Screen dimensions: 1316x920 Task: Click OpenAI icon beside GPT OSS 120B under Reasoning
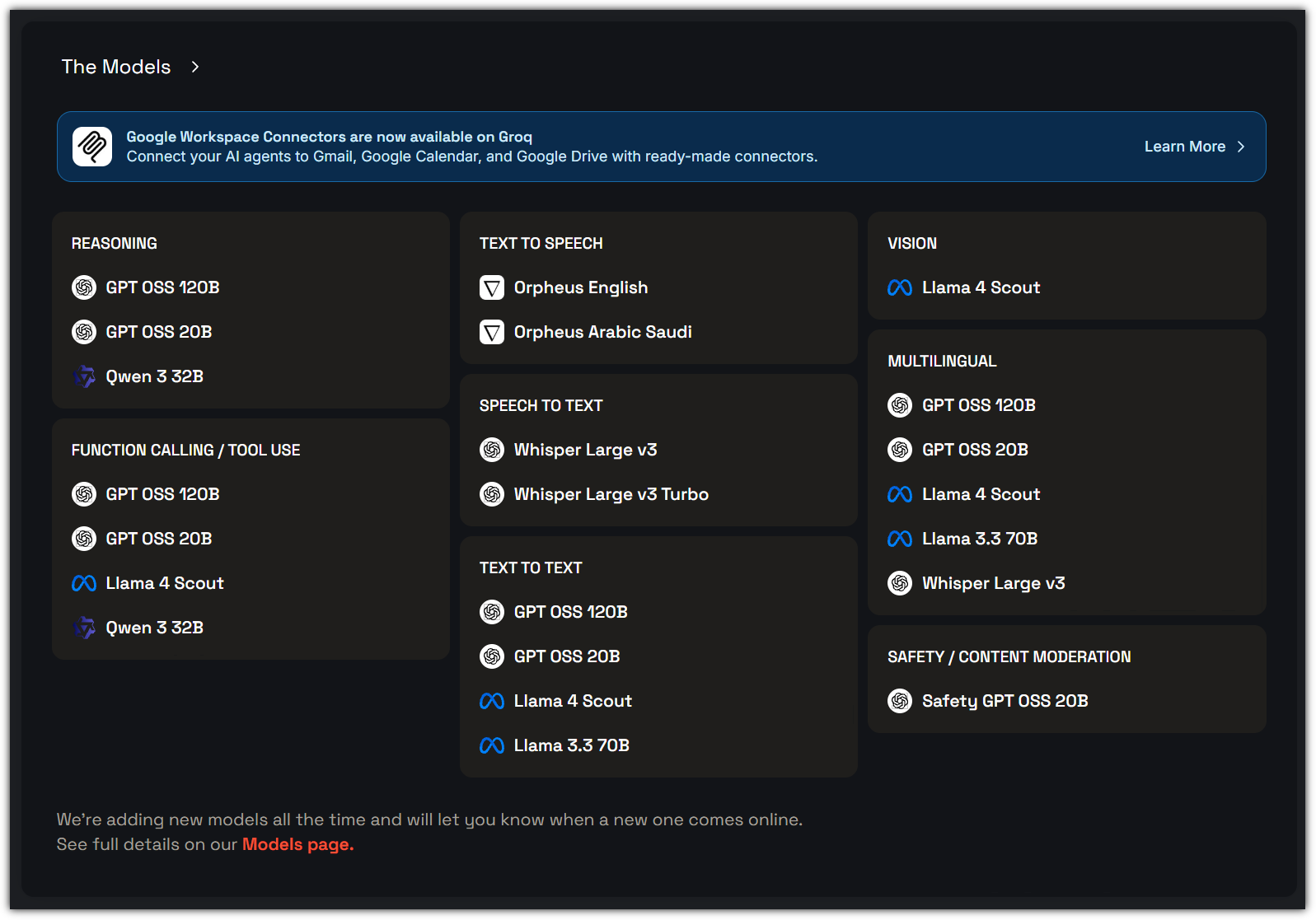(x=84, y=287)
